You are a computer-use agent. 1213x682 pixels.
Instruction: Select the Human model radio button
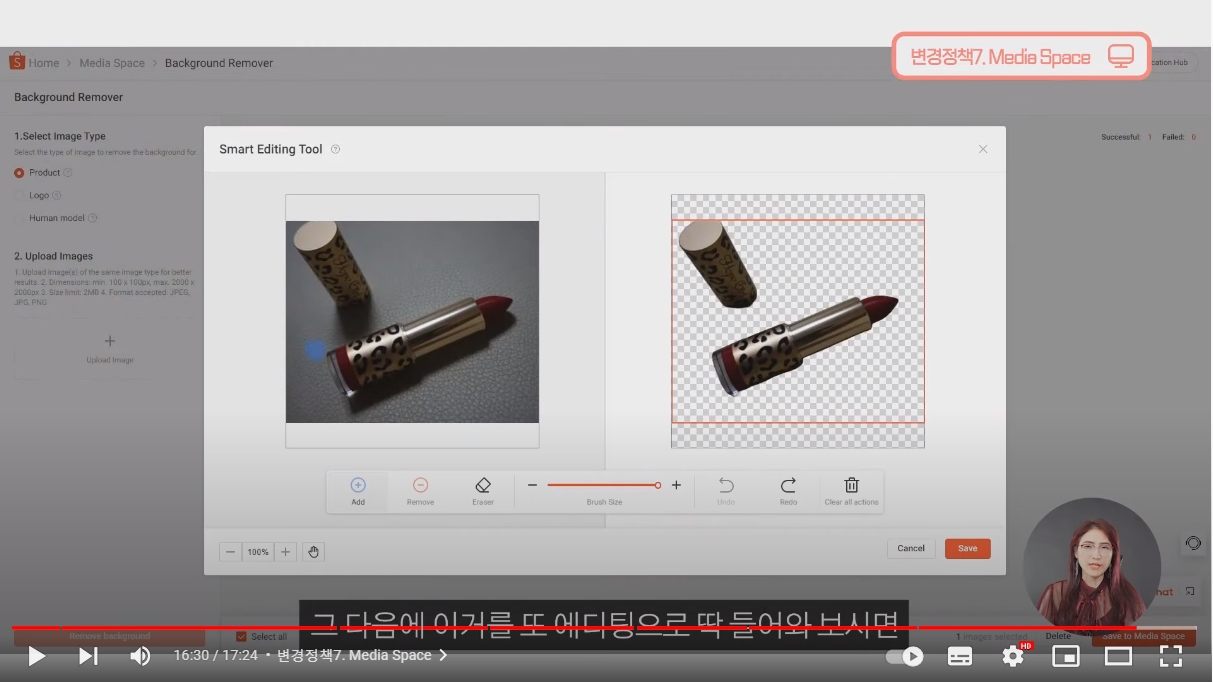coord(19,218)
